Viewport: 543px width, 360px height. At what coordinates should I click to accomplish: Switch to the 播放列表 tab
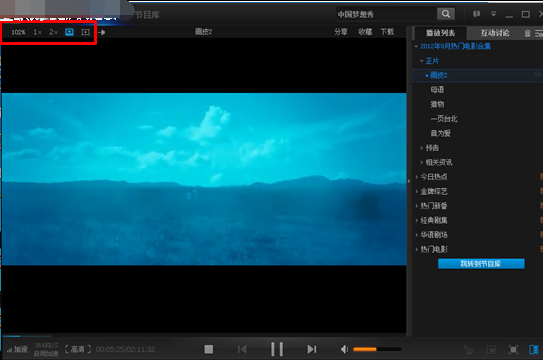click(440, 33)
